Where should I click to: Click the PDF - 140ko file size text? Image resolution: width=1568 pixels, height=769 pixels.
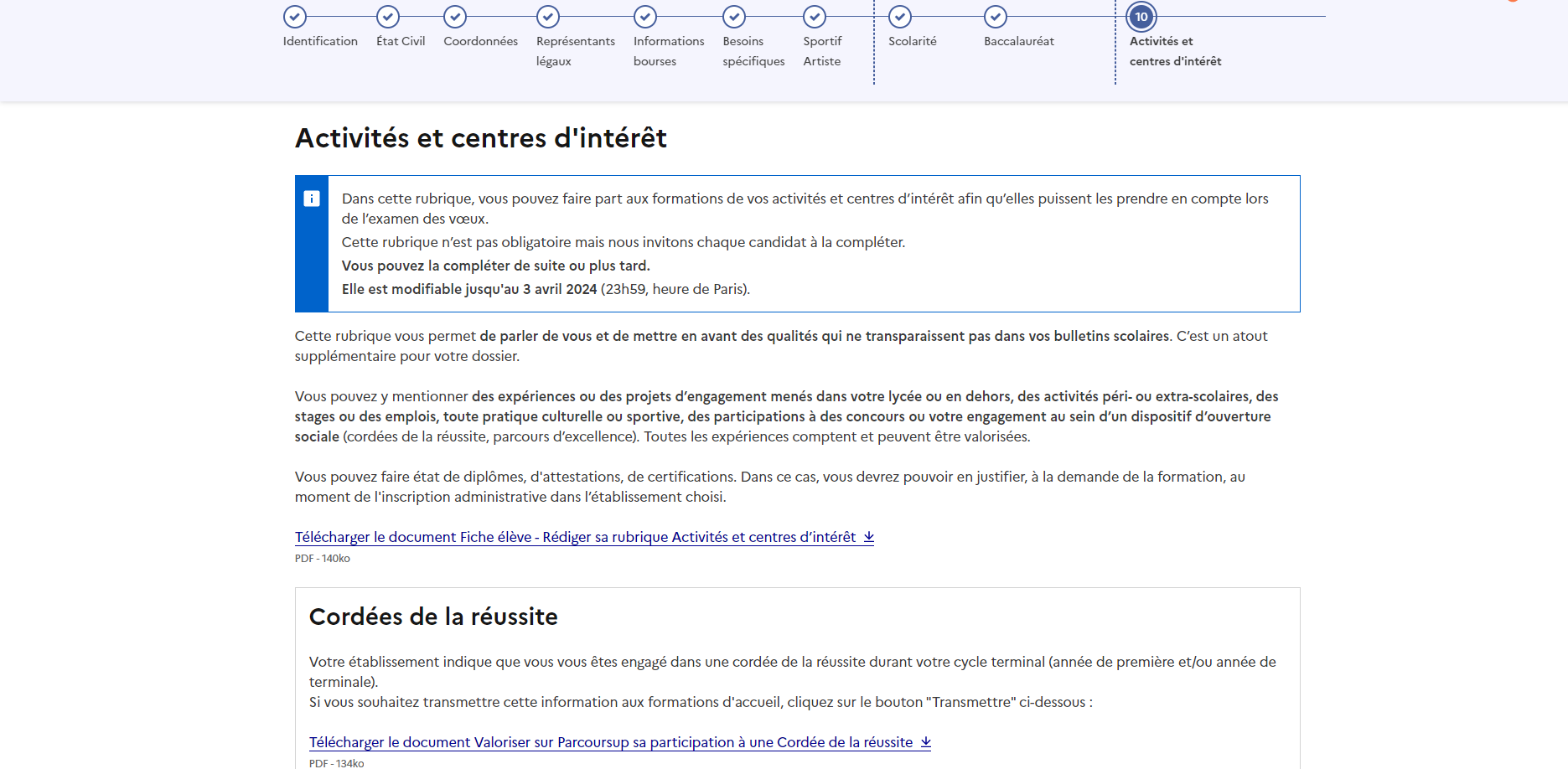tap(323, 559)
